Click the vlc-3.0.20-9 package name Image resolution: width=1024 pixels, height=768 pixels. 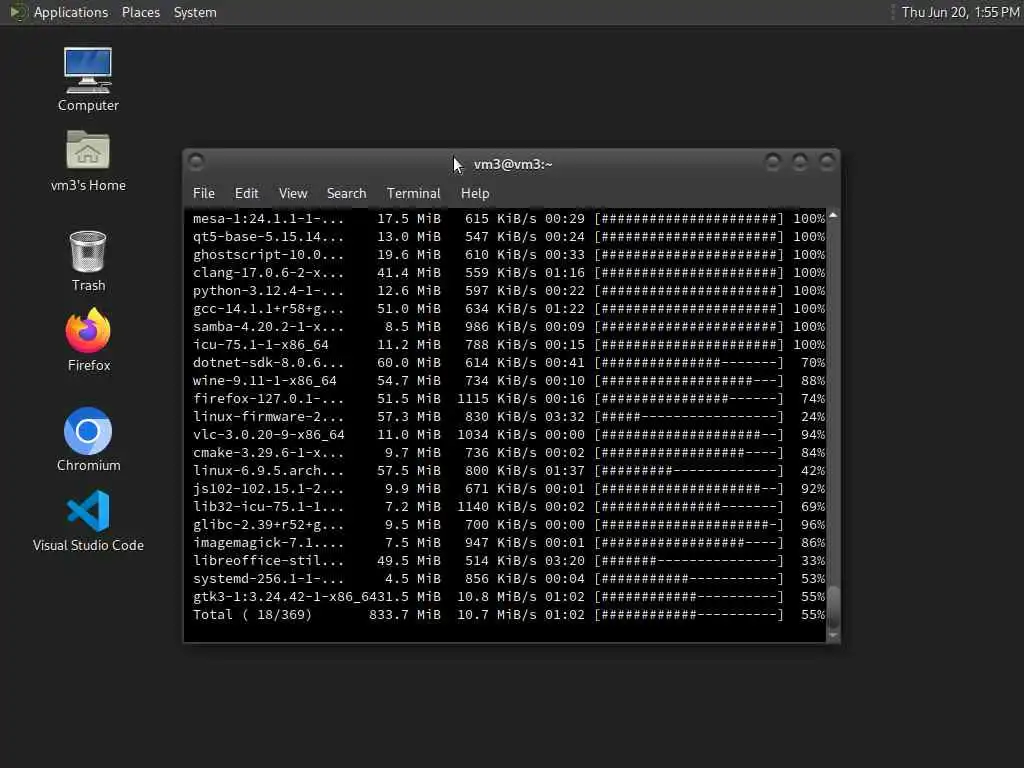pyautogui.click(x=268, y=434)
